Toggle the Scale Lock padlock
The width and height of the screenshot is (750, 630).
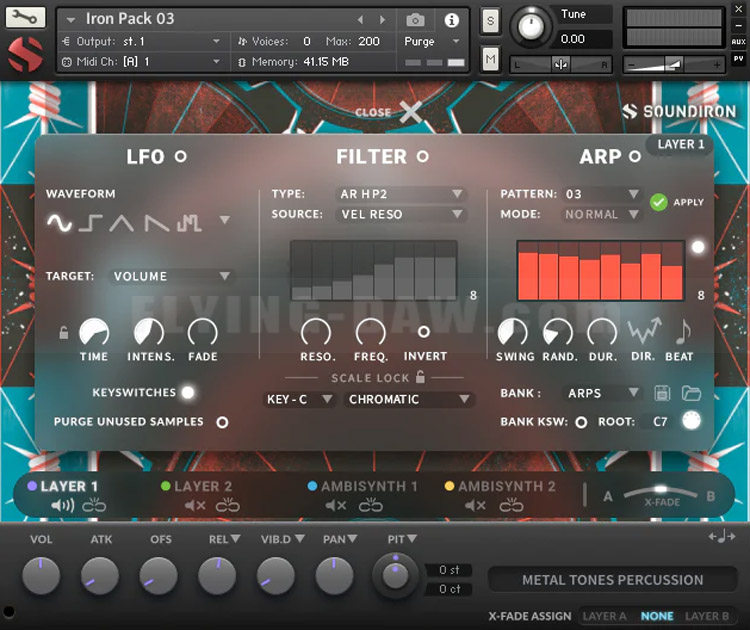420,377
